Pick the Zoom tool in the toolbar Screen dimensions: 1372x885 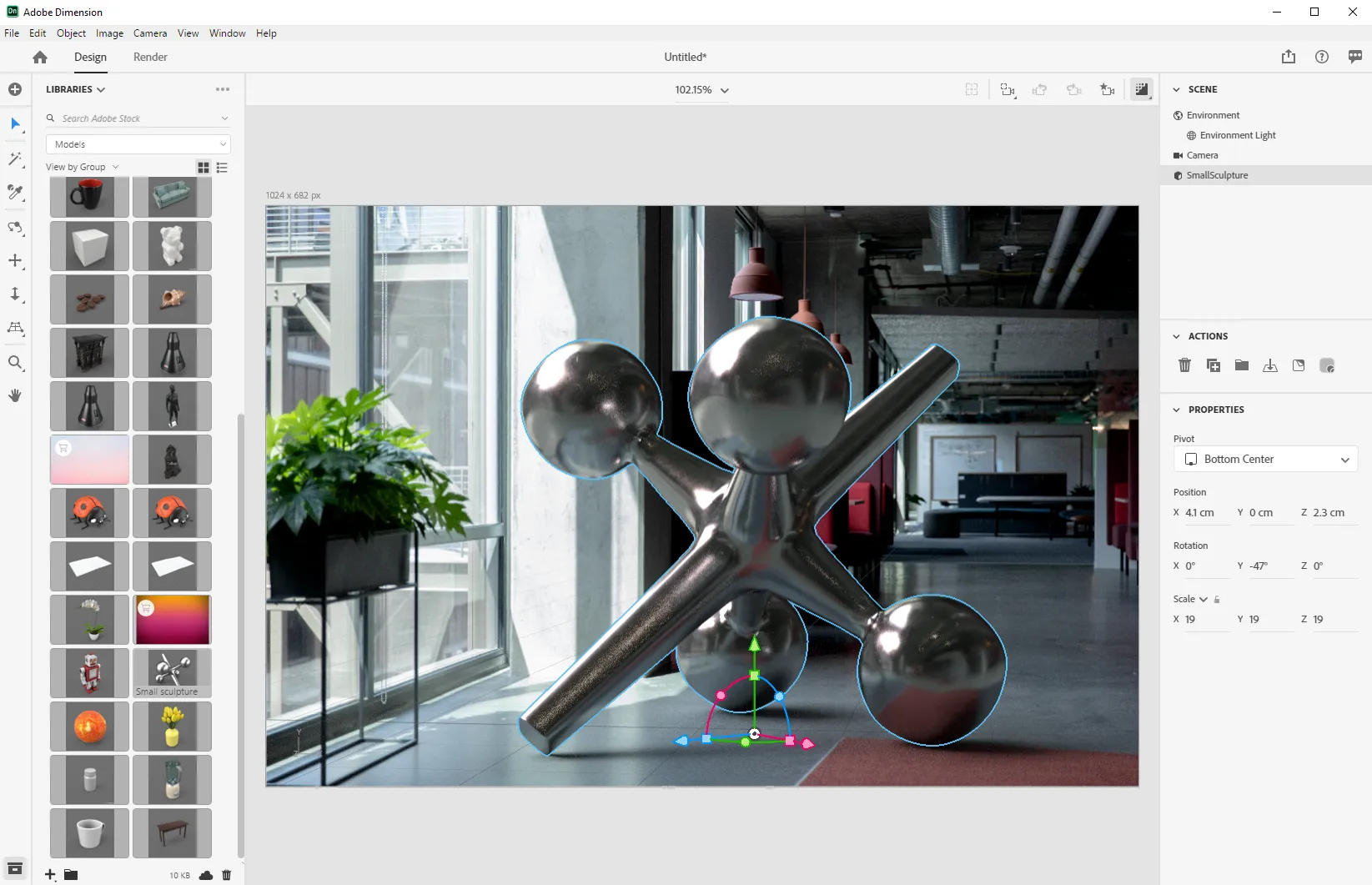coord(15,362)
